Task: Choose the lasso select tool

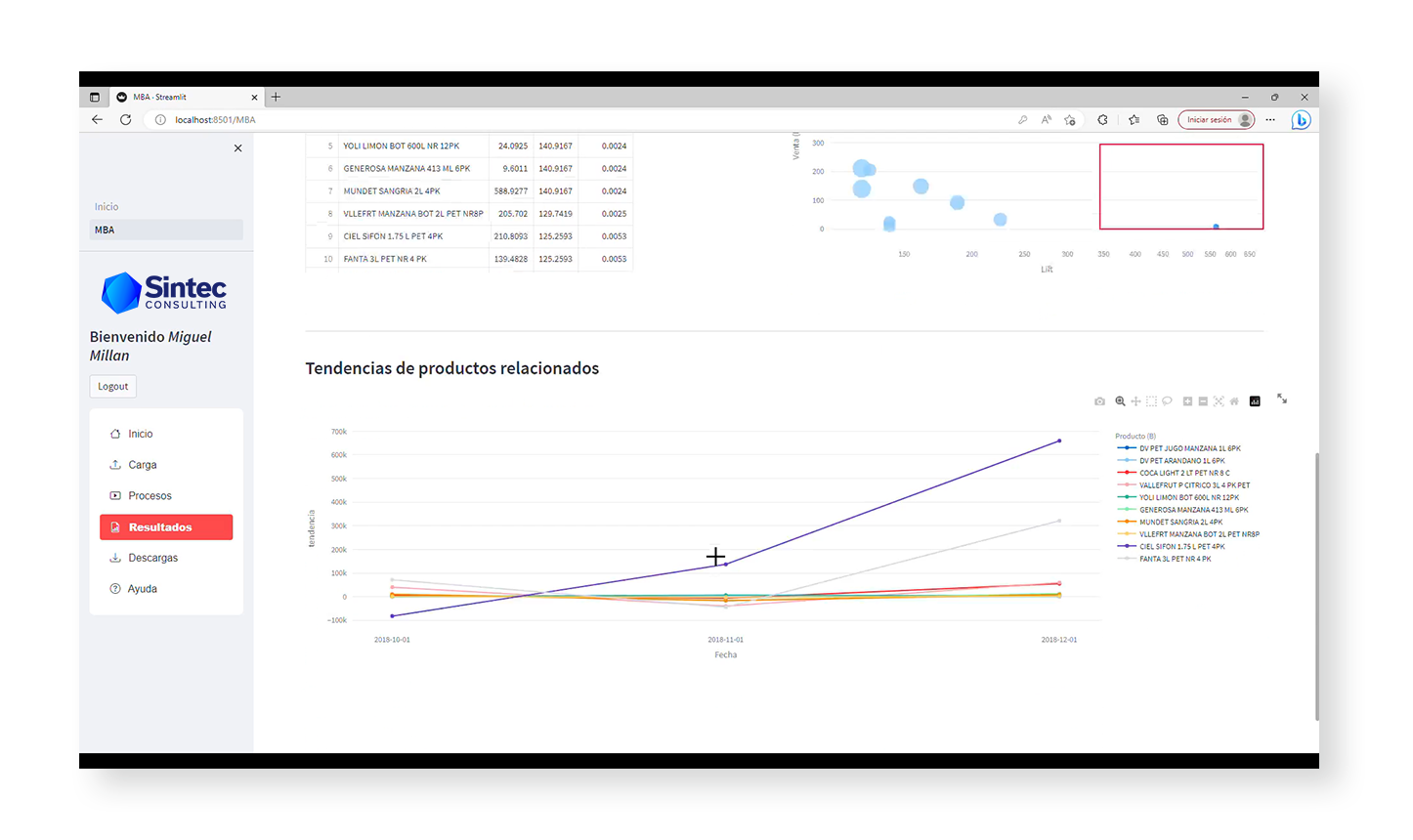Action: pos(1167,401)
